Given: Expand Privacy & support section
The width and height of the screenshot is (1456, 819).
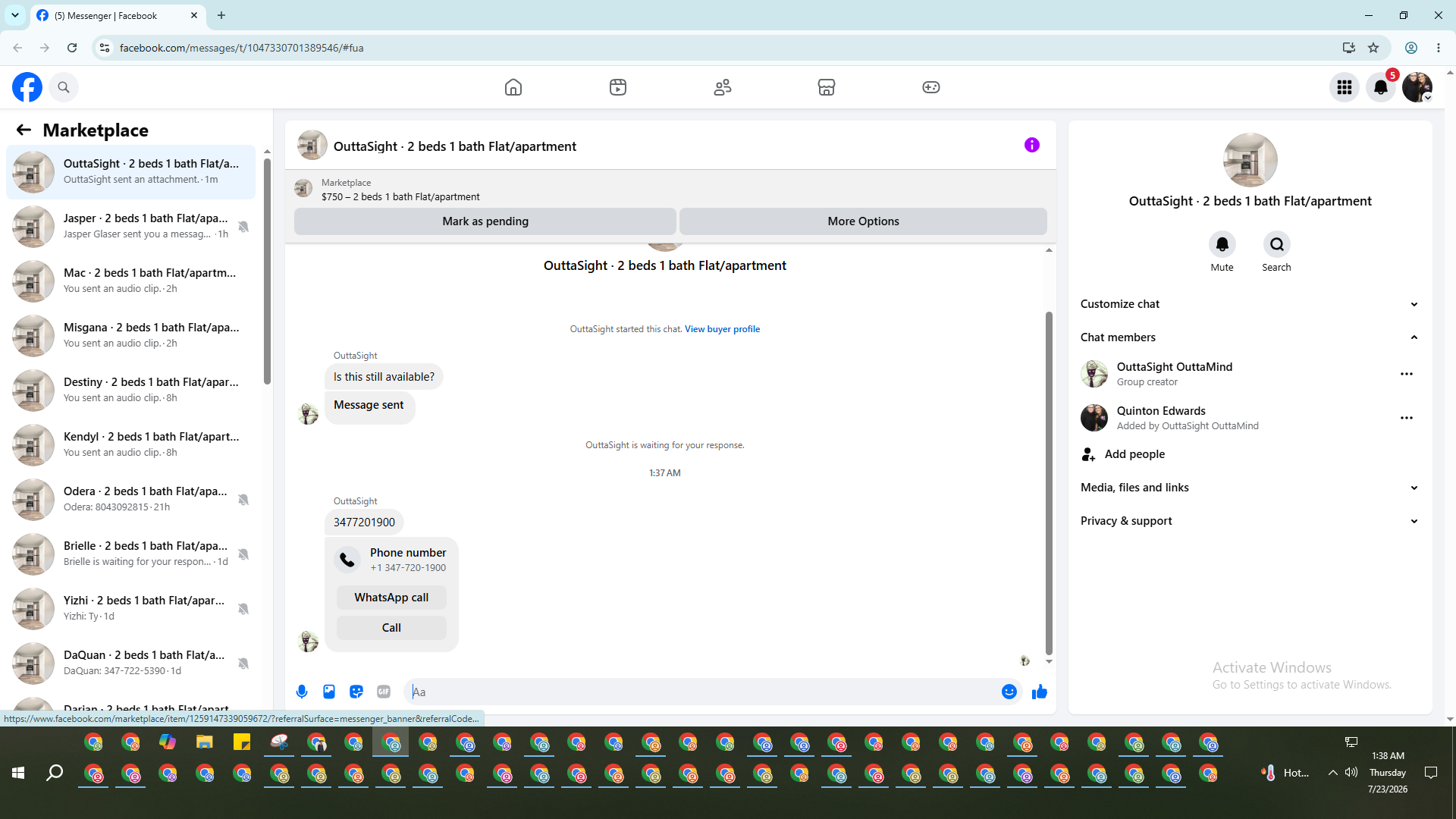Looking at the screenshot, I should coord(1250,521).
